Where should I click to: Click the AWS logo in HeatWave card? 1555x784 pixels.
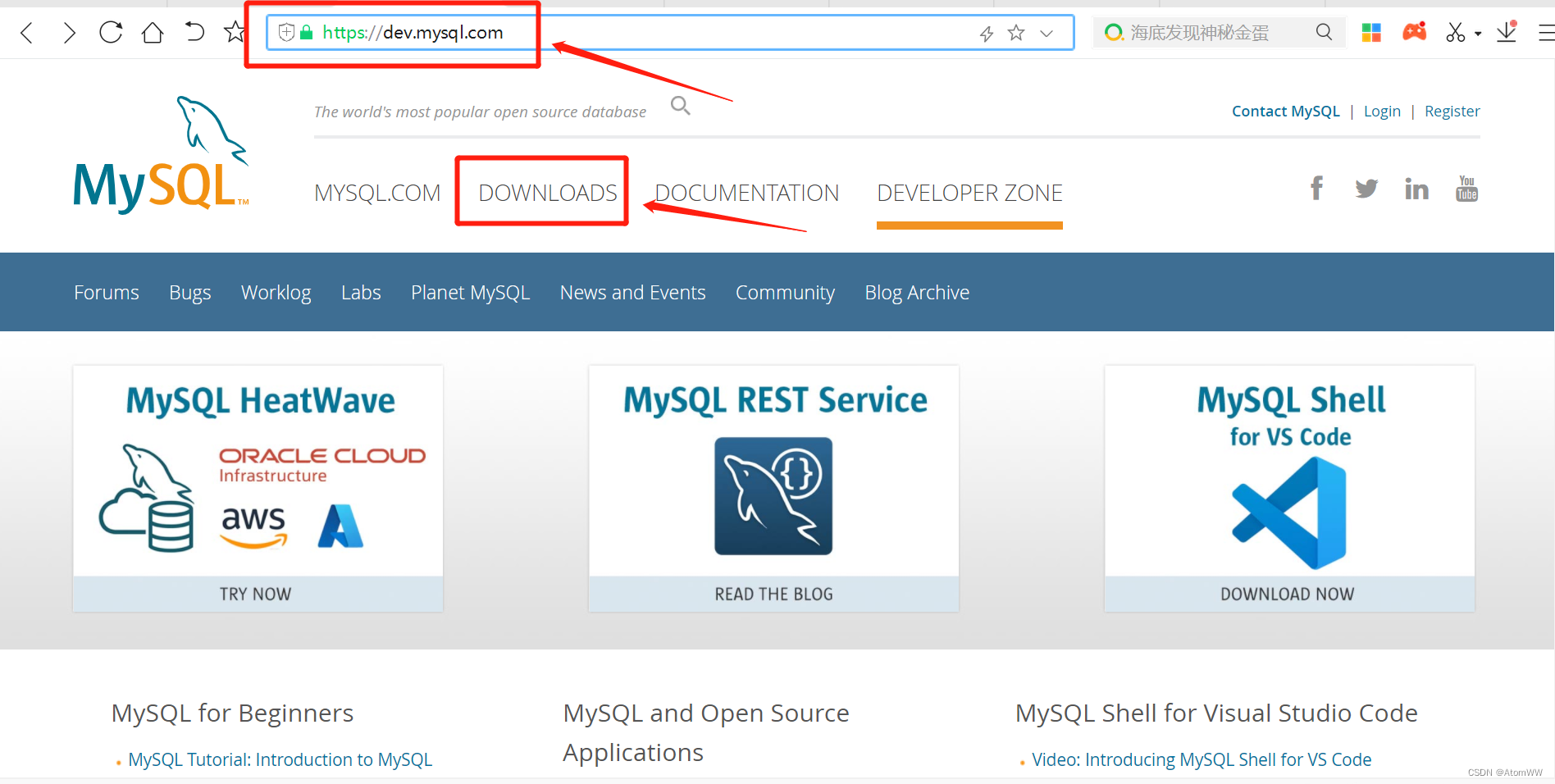click(253, 526)
